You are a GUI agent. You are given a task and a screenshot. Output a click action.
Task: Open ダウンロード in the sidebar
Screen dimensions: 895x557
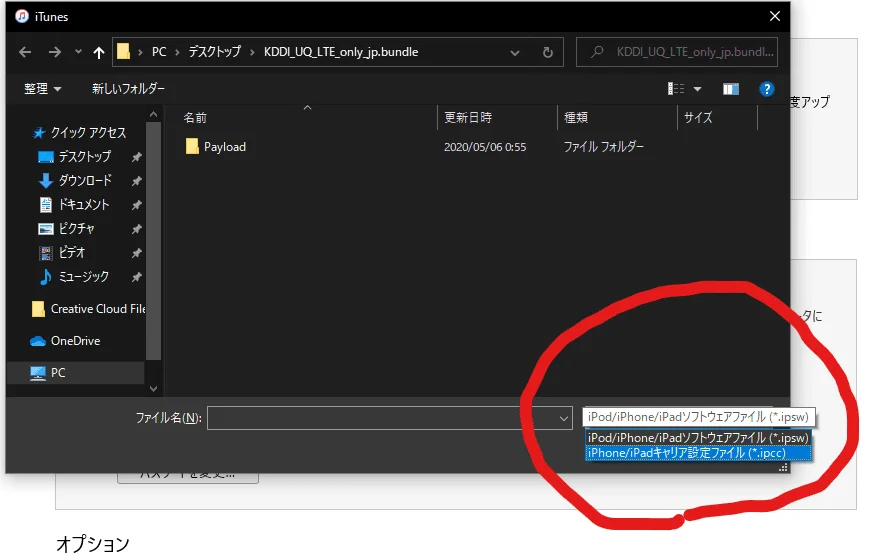(x=74, y=180)
